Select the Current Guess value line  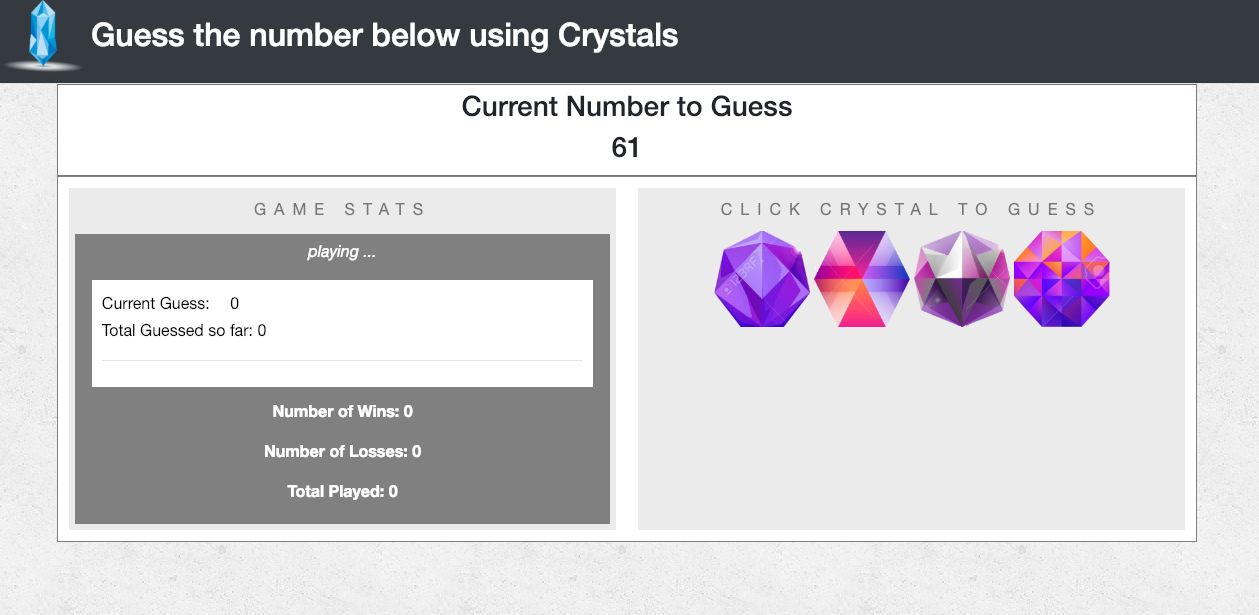coord(171,303)
